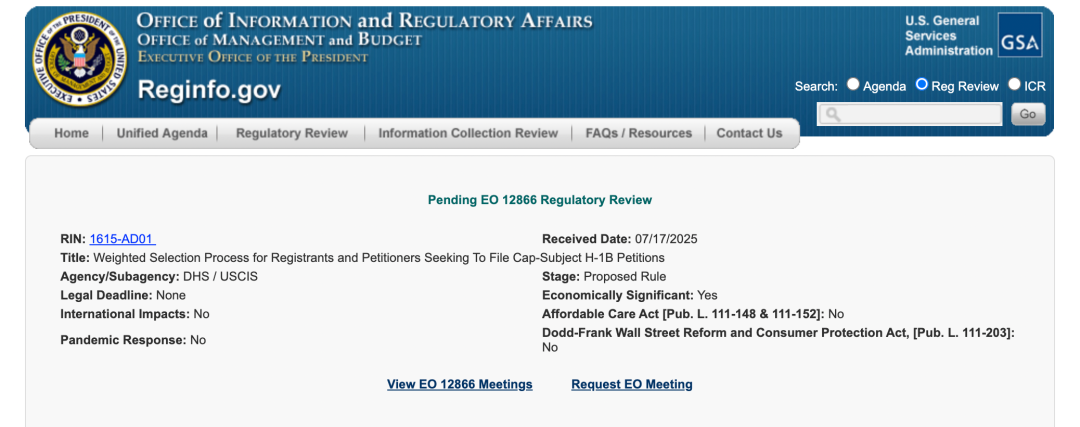
Task: Open Information Collection Review menu
Action: [x=468, y=133]
